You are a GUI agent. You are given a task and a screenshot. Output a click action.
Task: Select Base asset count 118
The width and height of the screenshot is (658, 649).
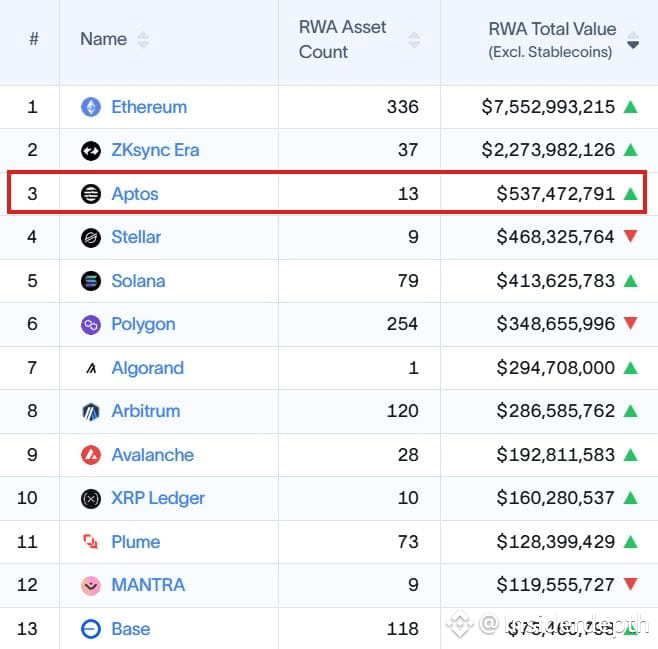tap(402, 629)
